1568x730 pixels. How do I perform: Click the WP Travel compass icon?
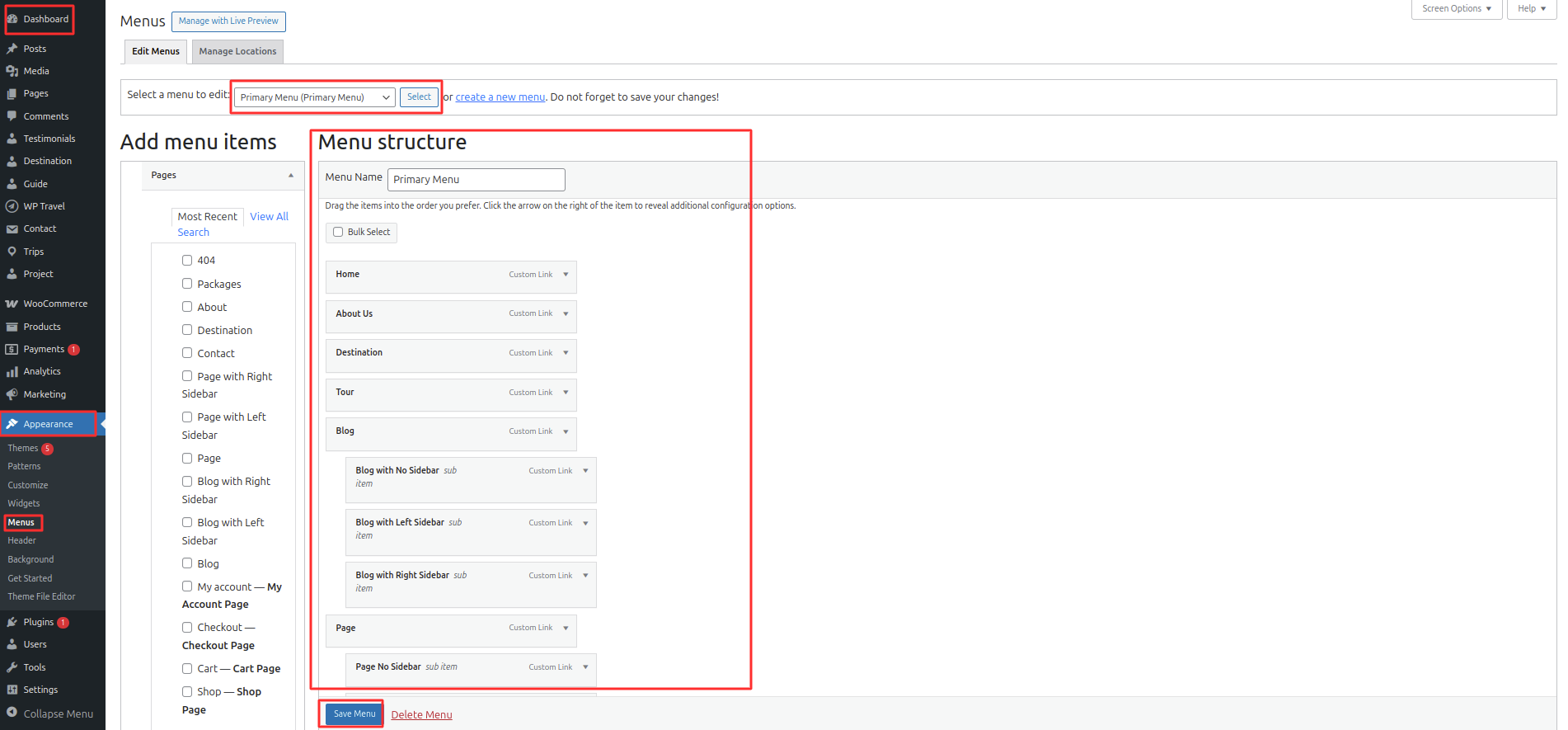tap(12, 206)
